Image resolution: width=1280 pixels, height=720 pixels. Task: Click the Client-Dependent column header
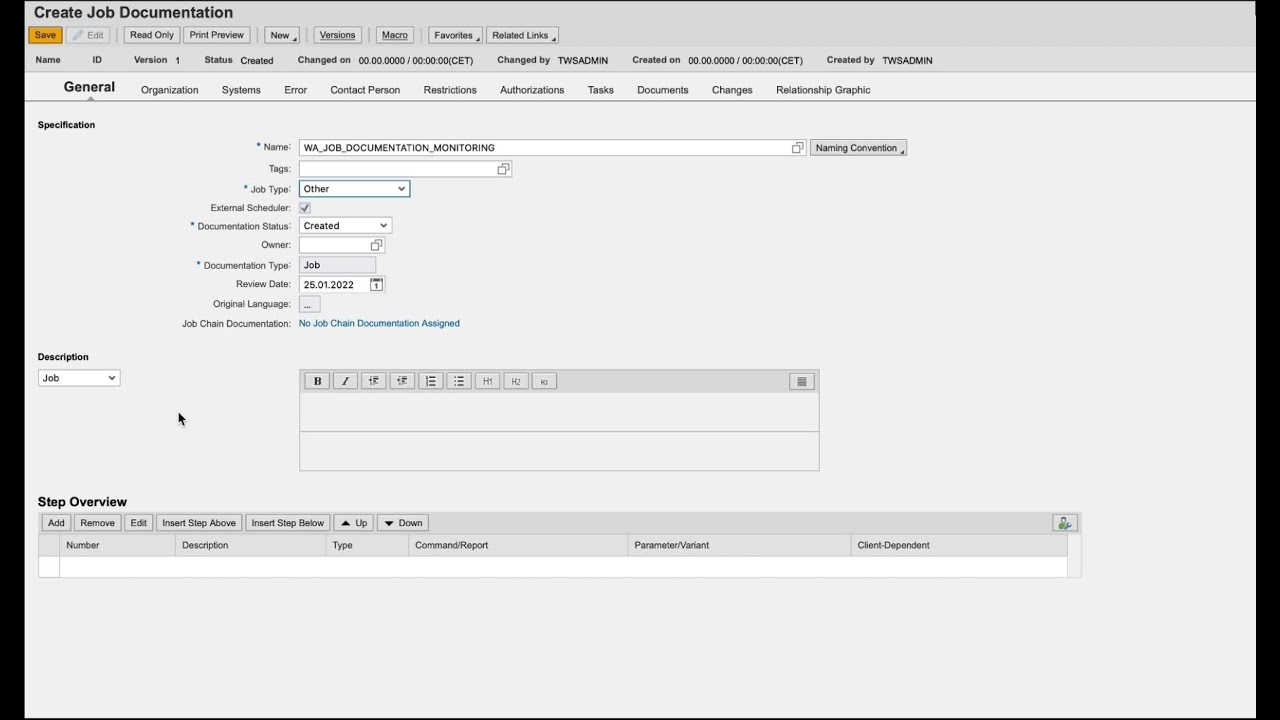click(x=959, y=545)
